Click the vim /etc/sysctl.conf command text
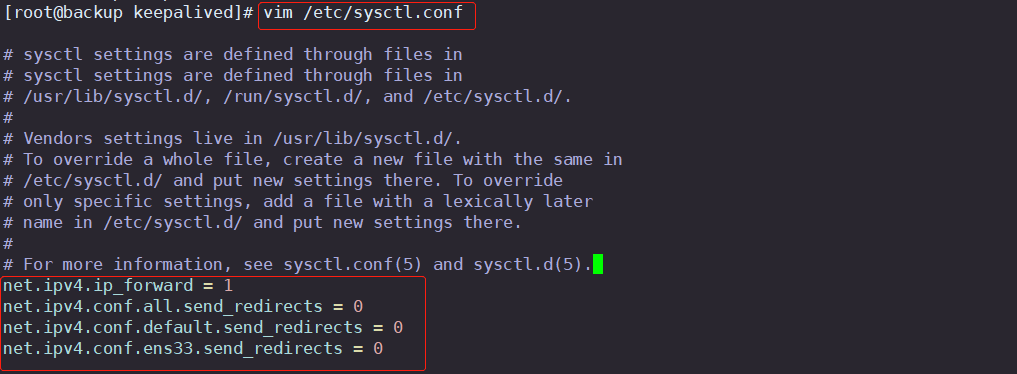 pyautogui.click(x=363, y=13)
